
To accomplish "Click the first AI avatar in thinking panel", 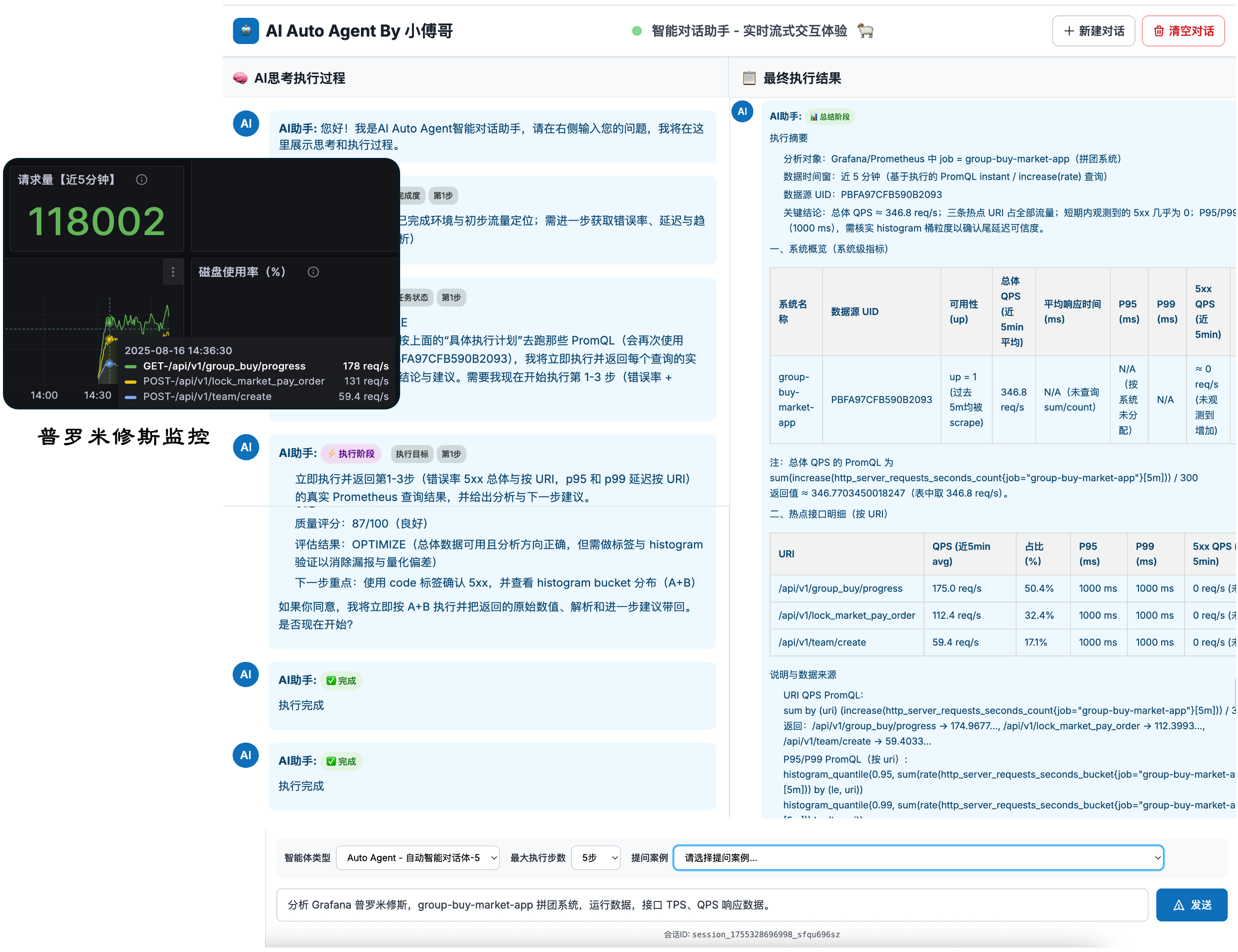I will (x=246, y=124).
